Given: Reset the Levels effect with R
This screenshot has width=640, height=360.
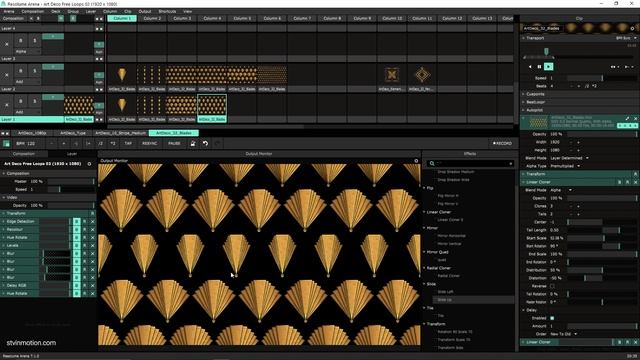Looking at the screenshot, I should pos(84,246).
